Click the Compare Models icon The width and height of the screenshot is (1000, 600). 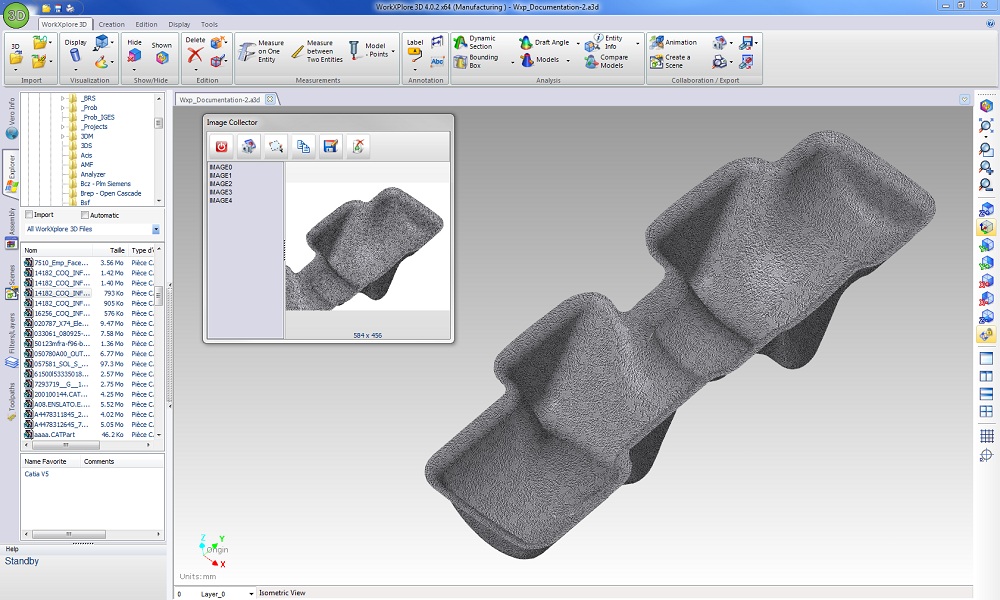[x=604, y=61]
